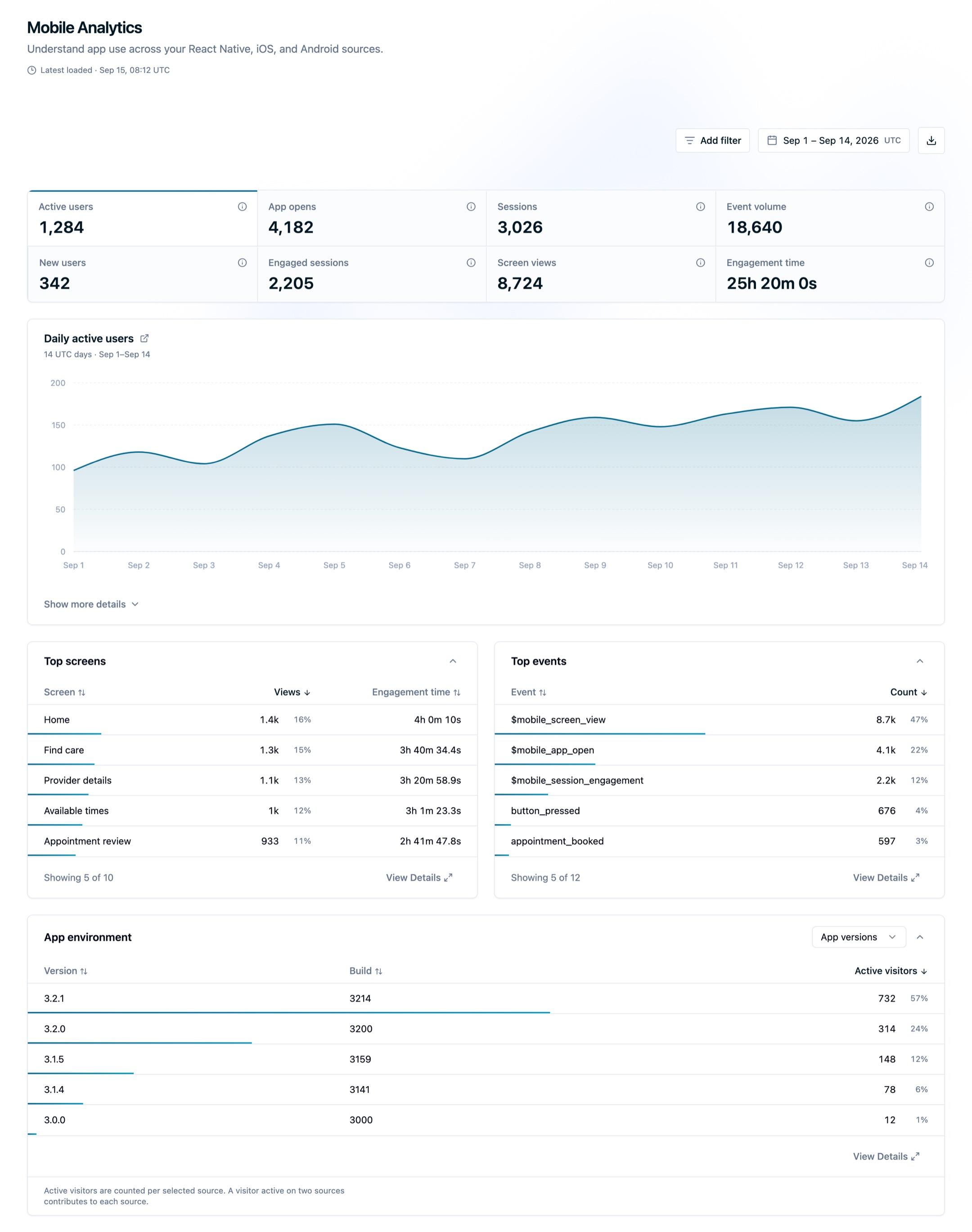Click the Showing 5 of 10 text
Viewport: 972px width, 1232px height.
[79, 877]
